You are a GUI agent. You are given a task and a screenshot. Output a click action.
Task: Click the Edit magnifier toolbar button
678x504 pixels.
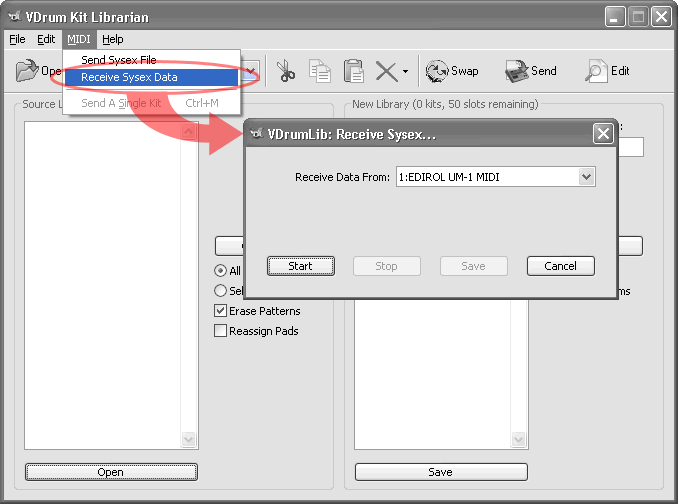tap(608, 71)
